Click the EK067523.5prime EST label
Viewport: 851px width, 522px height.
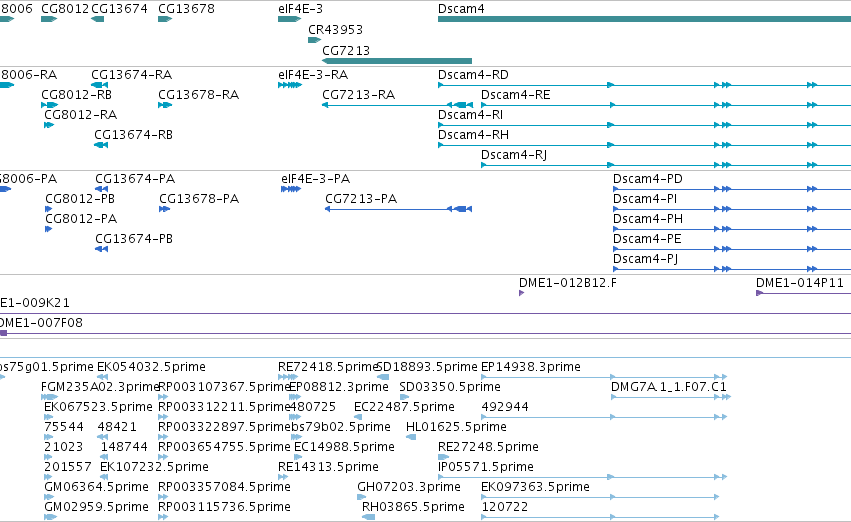(x=98, y=408)
